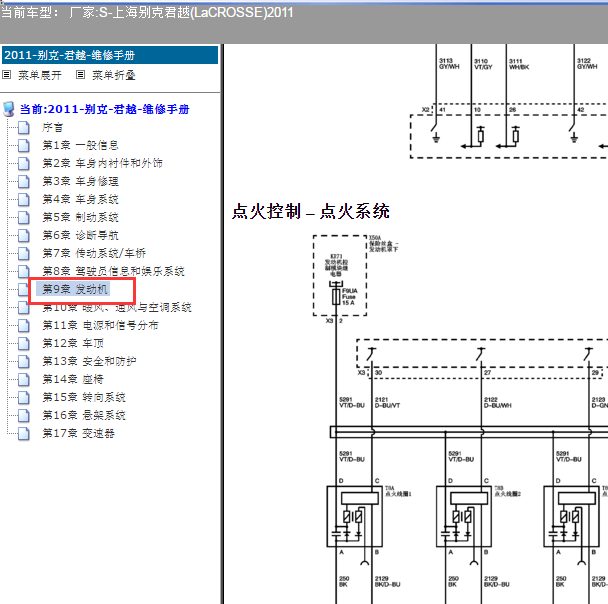Open the root node 当前:2011-别克-君越-维修手册
Screen dimensions: 608x604
click(x=104, y=109)
